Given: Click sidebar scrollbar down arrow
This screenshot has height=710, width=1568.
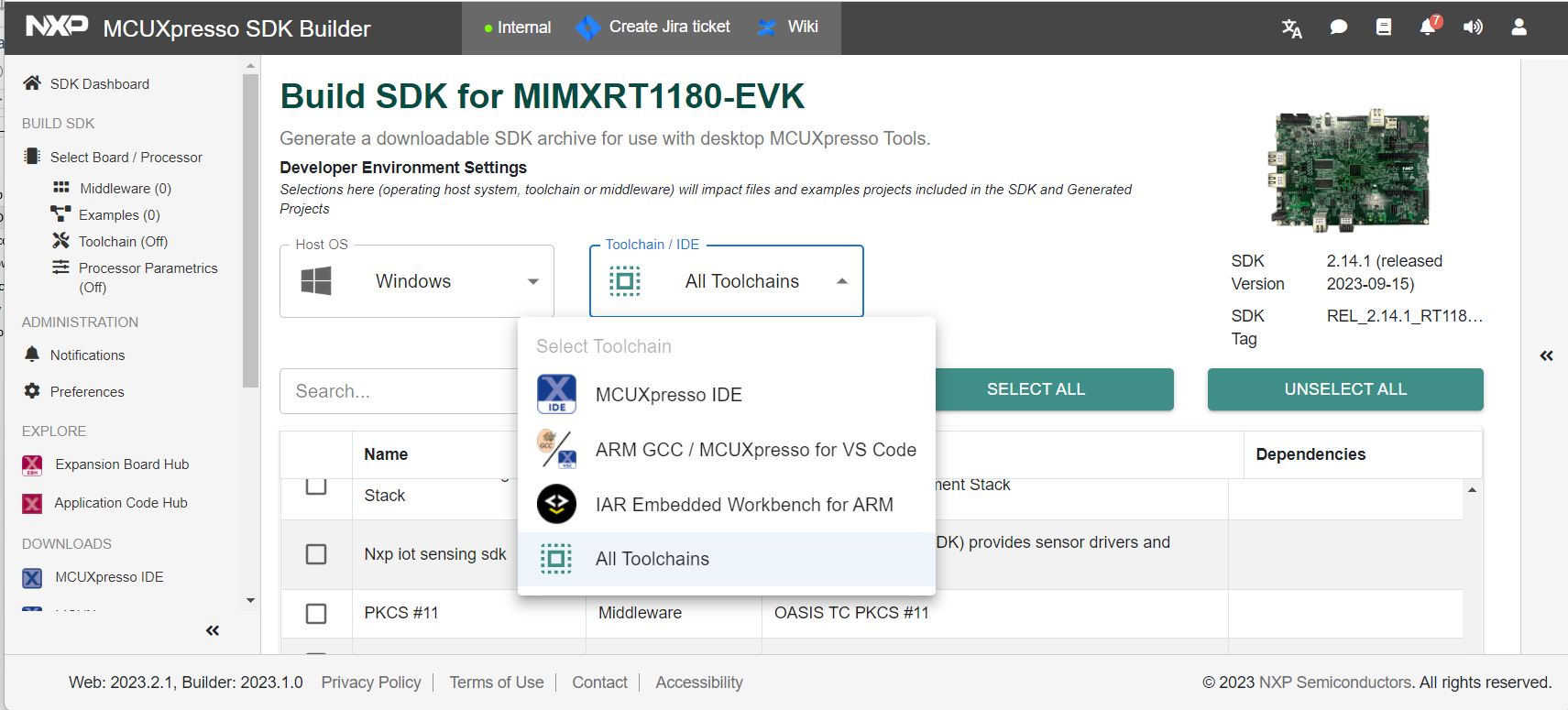Looking at the screenshot, I should 250,601.
